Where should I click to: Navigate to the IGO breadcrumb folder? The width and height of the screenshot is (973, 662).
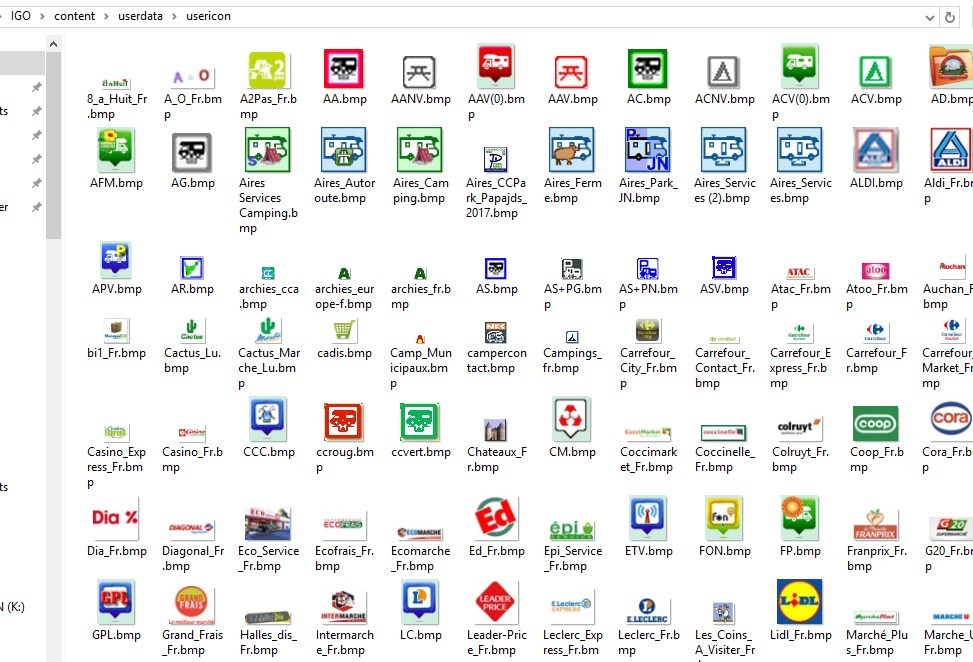[x=21, y=17]
